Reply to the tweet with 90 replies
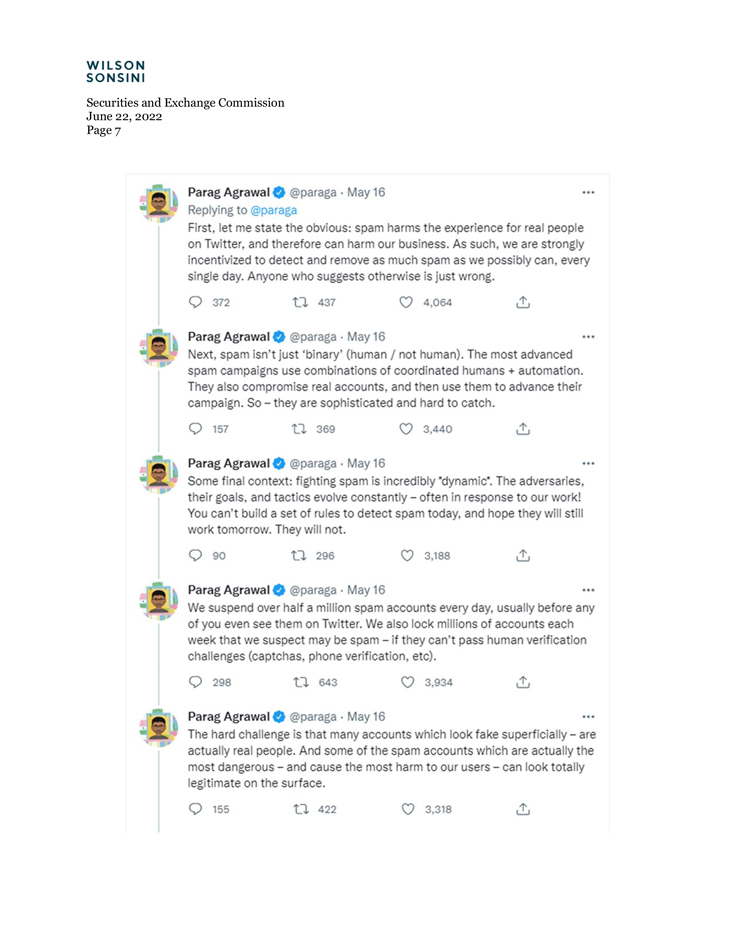The height and width of the screenshot is (950, 734). [196, 555]
